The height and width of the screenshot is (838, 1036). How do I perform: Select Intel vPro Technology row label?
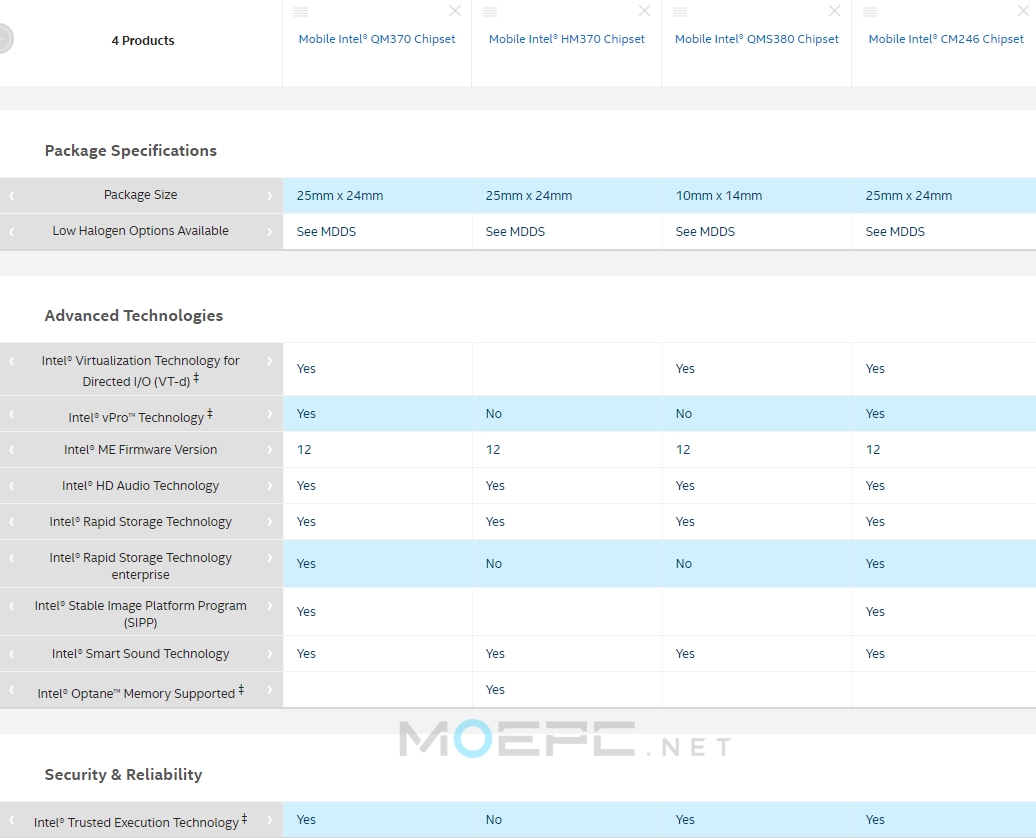(x=140, y=416)
